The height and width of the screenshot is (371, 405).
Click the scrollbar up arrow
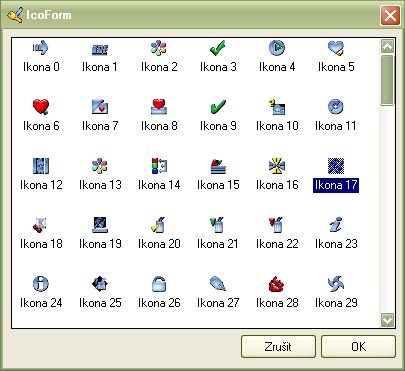387,46
